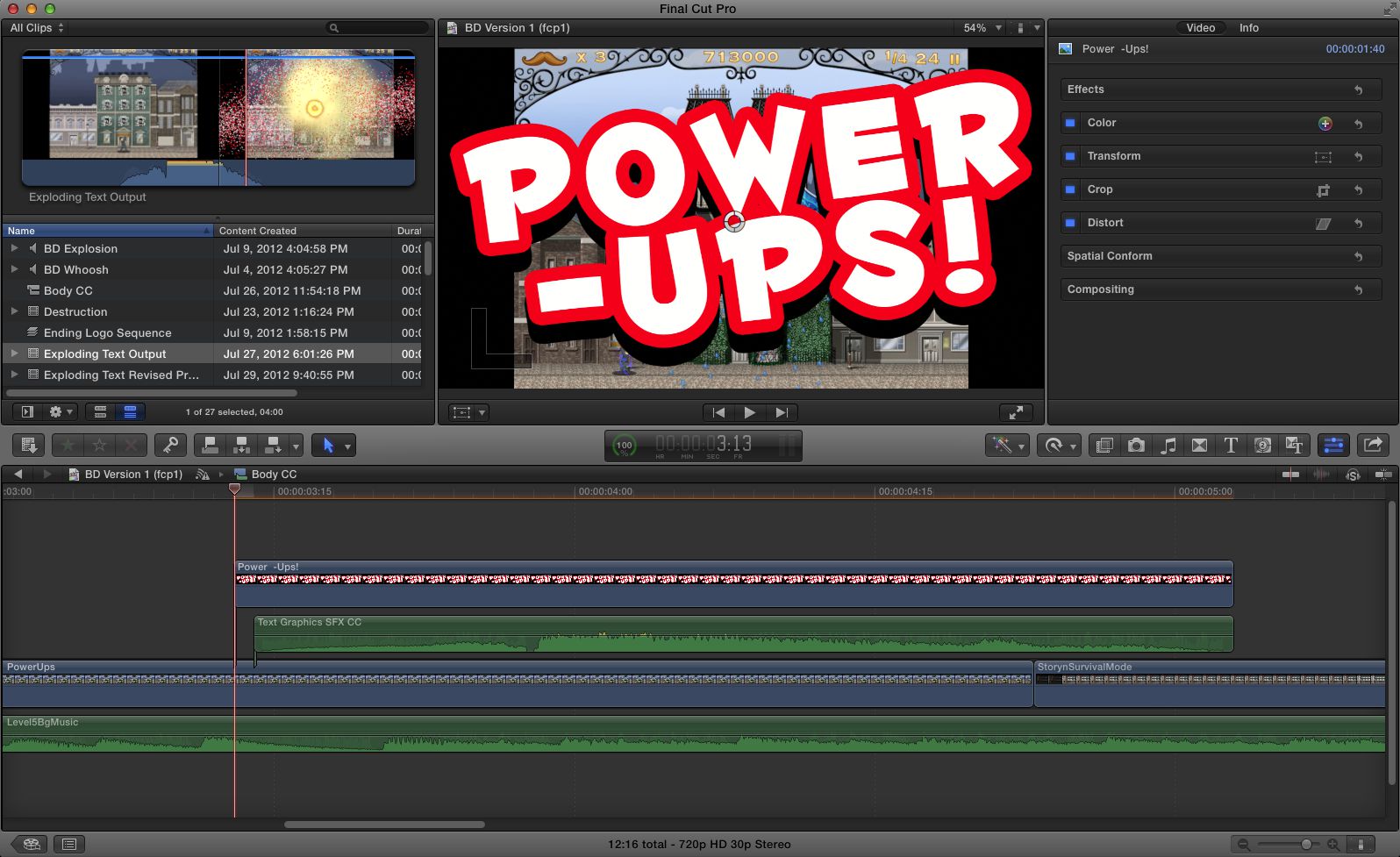Open the Keyword Editor key icon

170,446
